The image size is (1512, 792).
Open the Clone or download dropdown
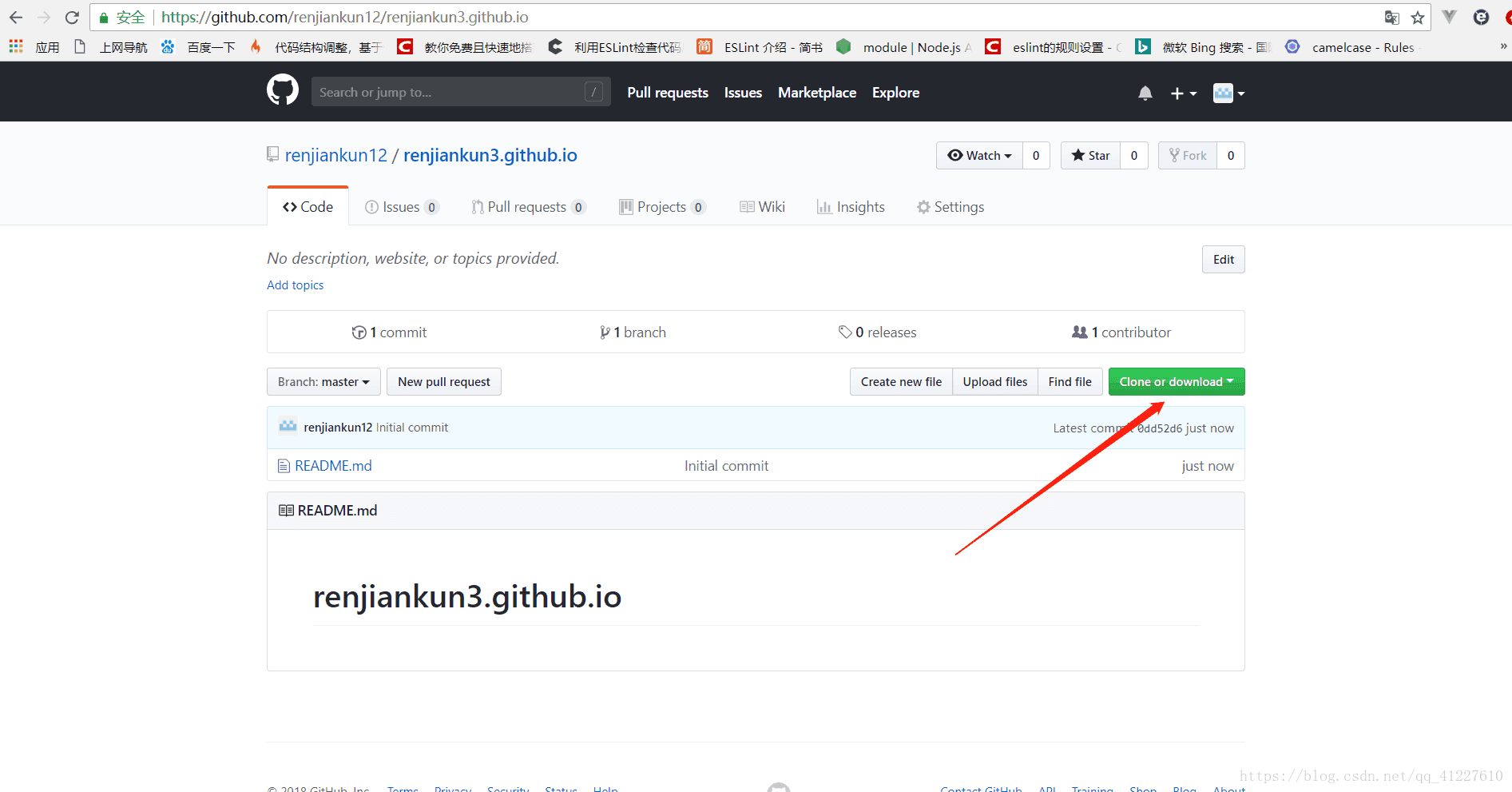click(x=1177, y=382)
